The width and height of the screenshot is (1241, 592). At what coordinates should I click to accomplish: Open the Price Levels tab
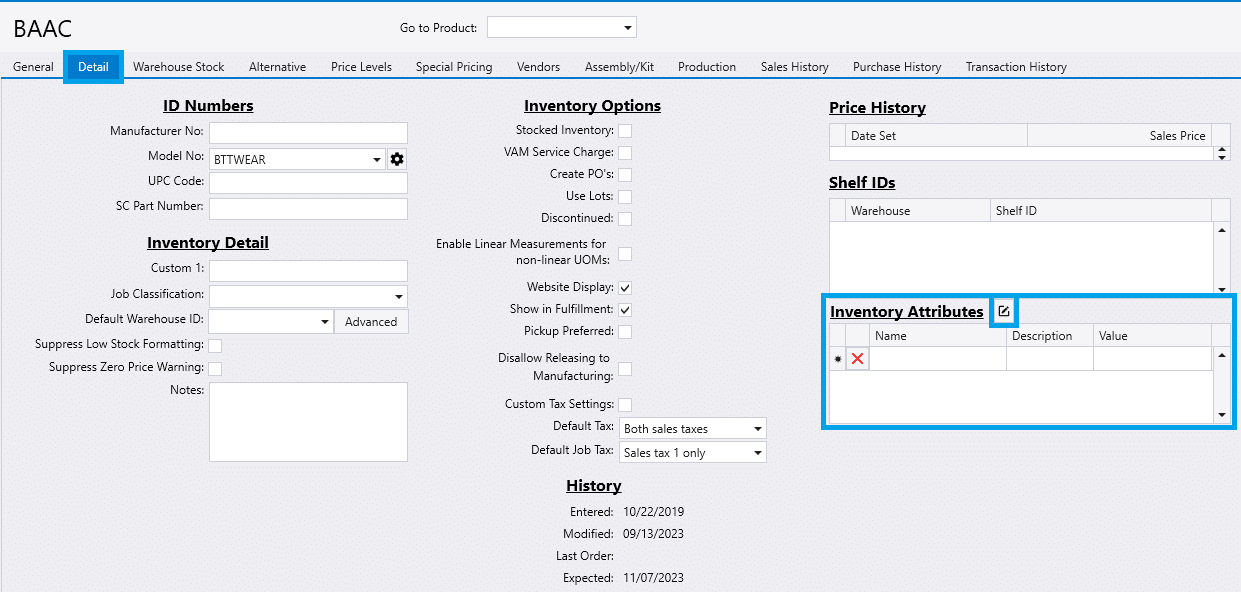tap(361, 67)
